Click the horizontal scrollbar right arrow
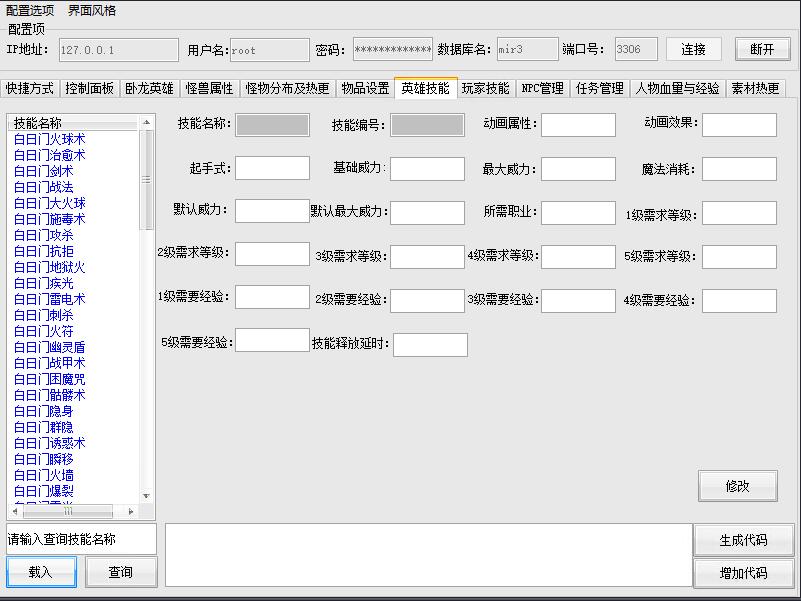 point(132,511)
